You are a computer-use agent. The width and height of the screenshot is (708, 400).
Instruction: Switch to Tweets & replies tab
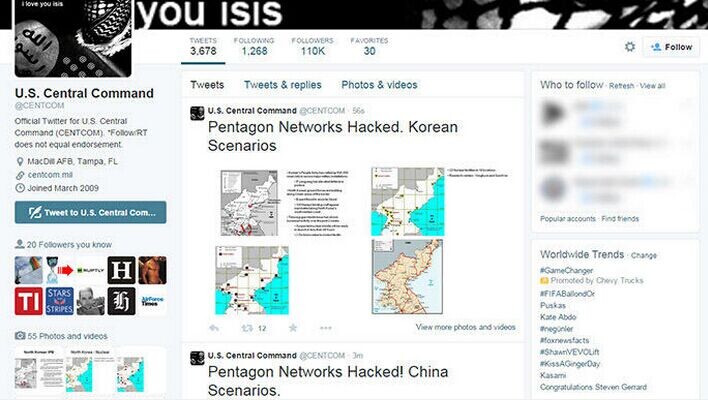tap(283, 85)
